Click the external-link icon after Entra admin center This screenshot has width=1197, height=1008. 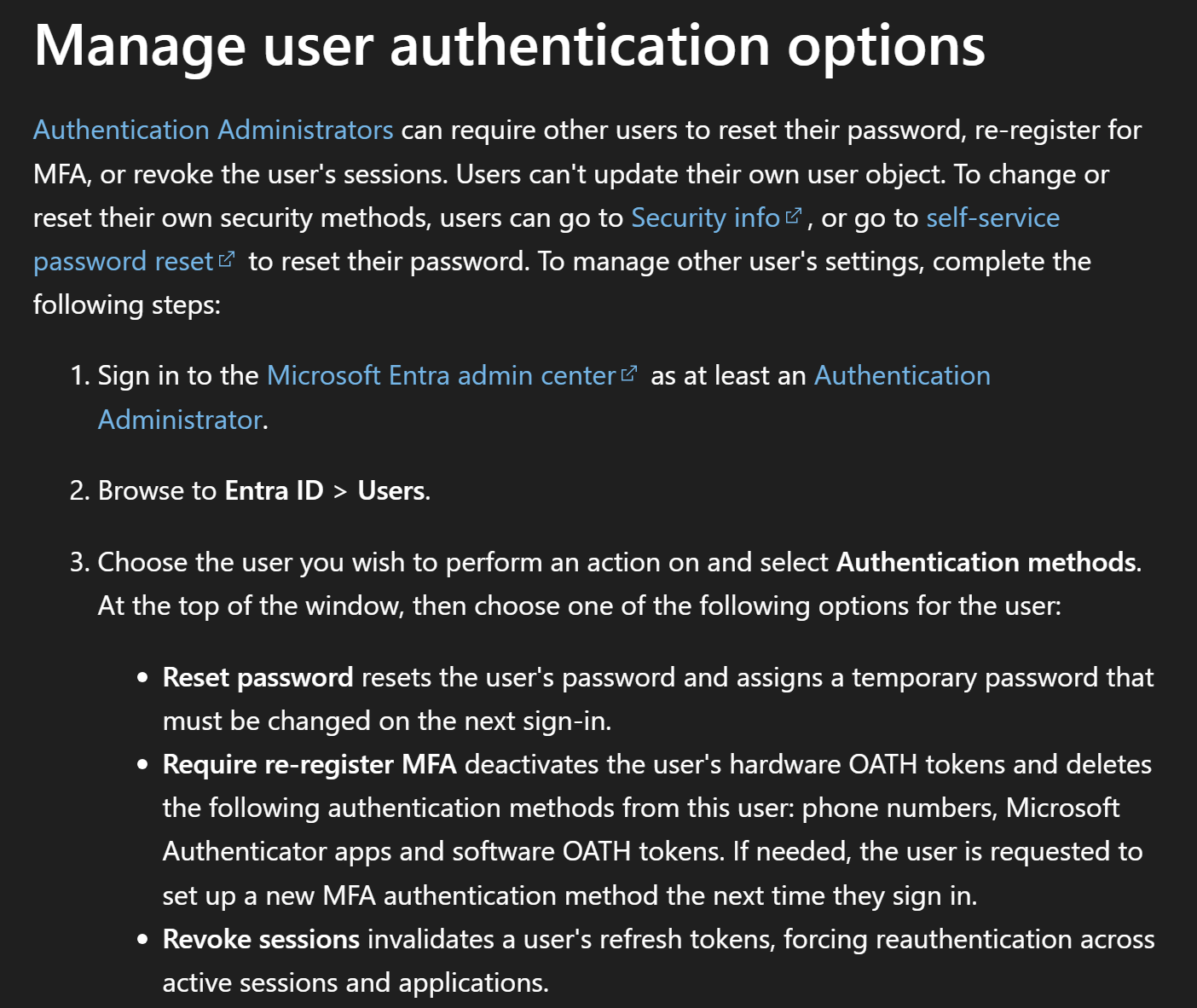click(x=629, y=374)
